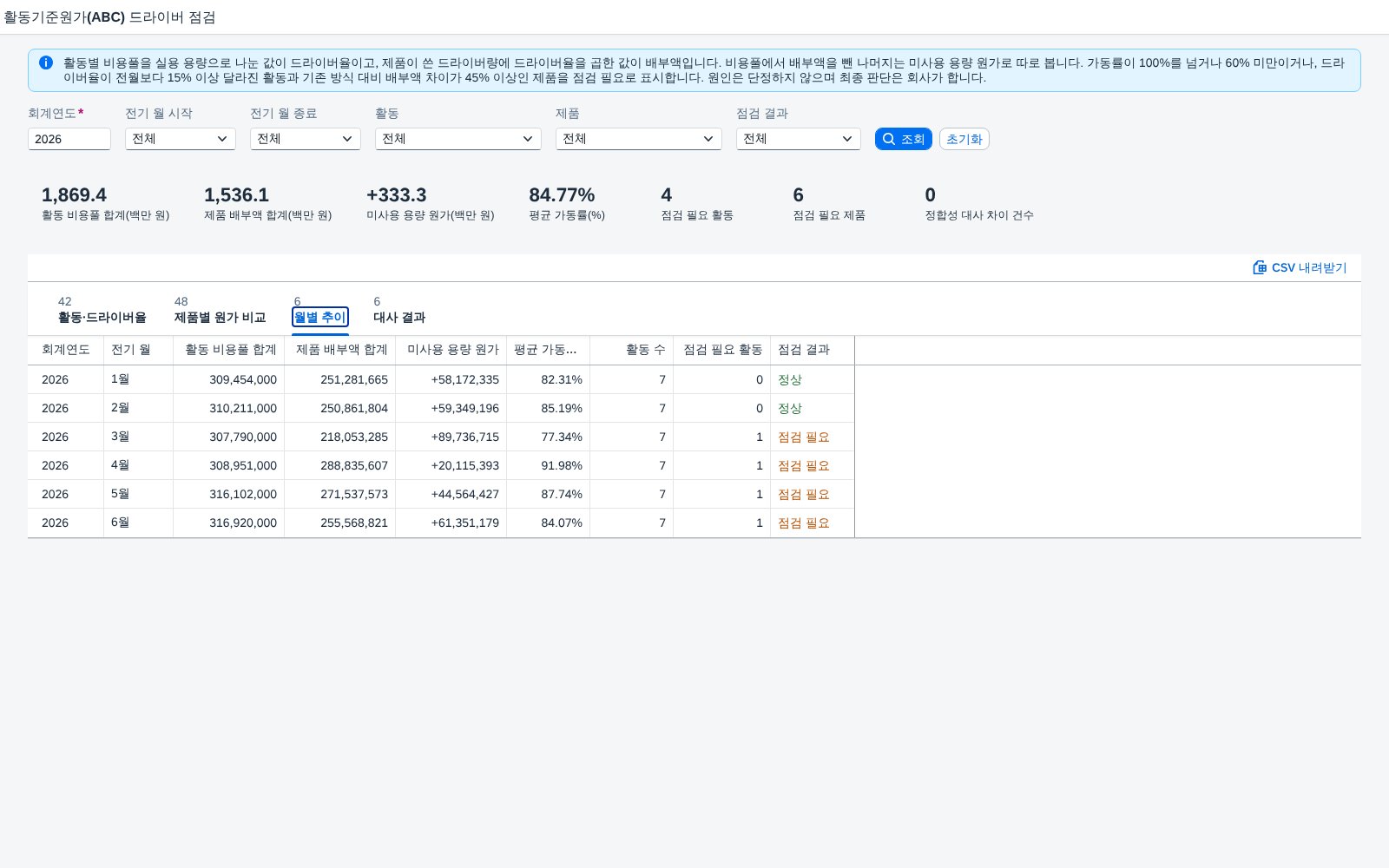Click the CSV 내려받기 link text

1309,267
